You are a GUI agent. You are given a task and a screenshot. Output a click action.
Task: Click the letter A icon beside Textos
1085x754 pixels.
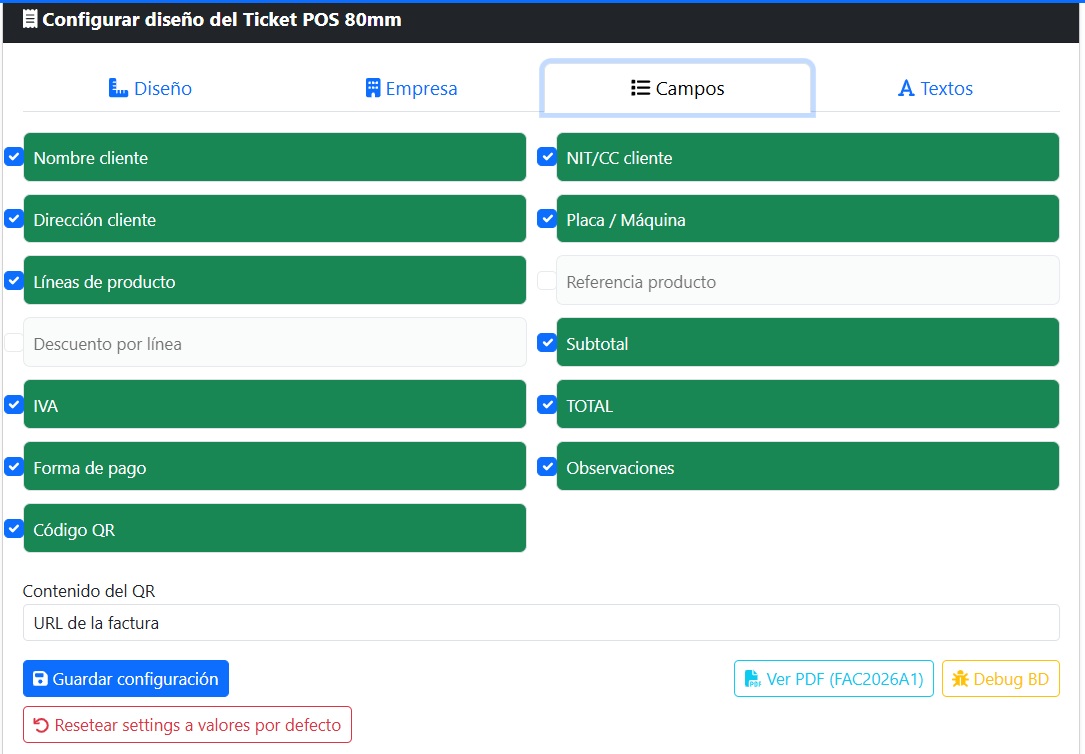click(x=906, y=89)
